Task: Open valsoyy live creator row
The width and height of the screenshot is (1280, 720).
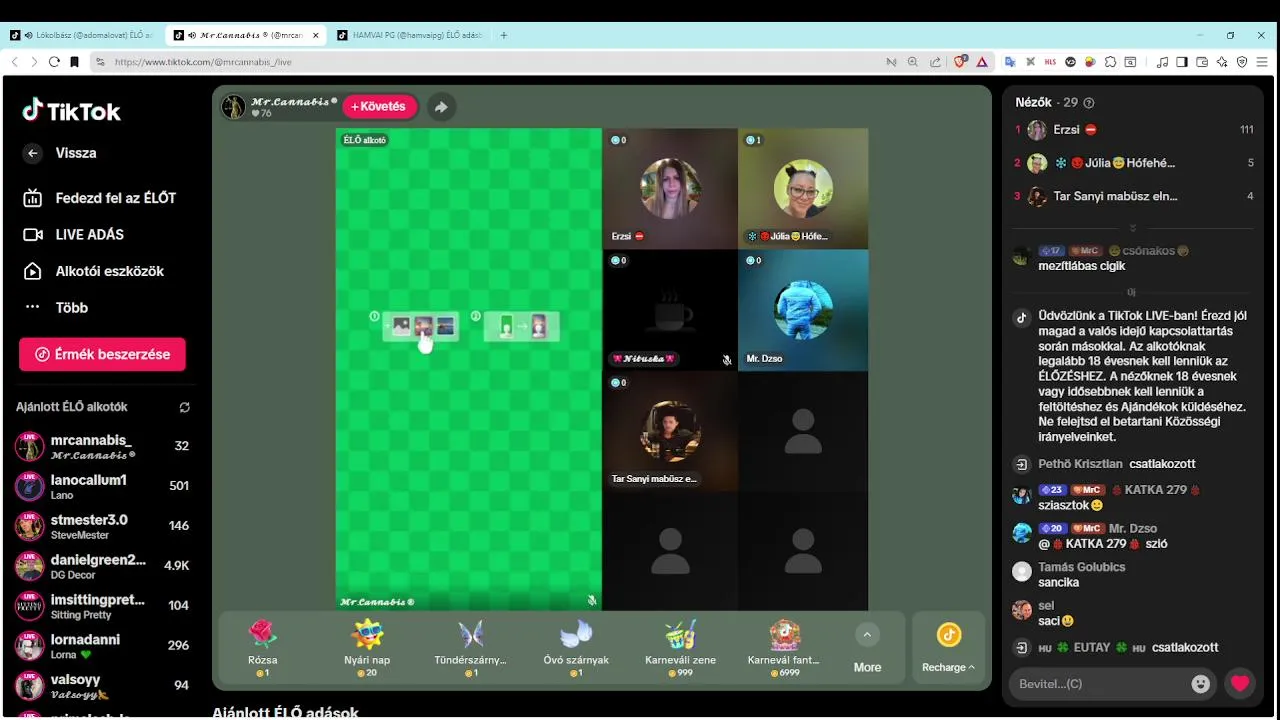Action: [102, 686]
